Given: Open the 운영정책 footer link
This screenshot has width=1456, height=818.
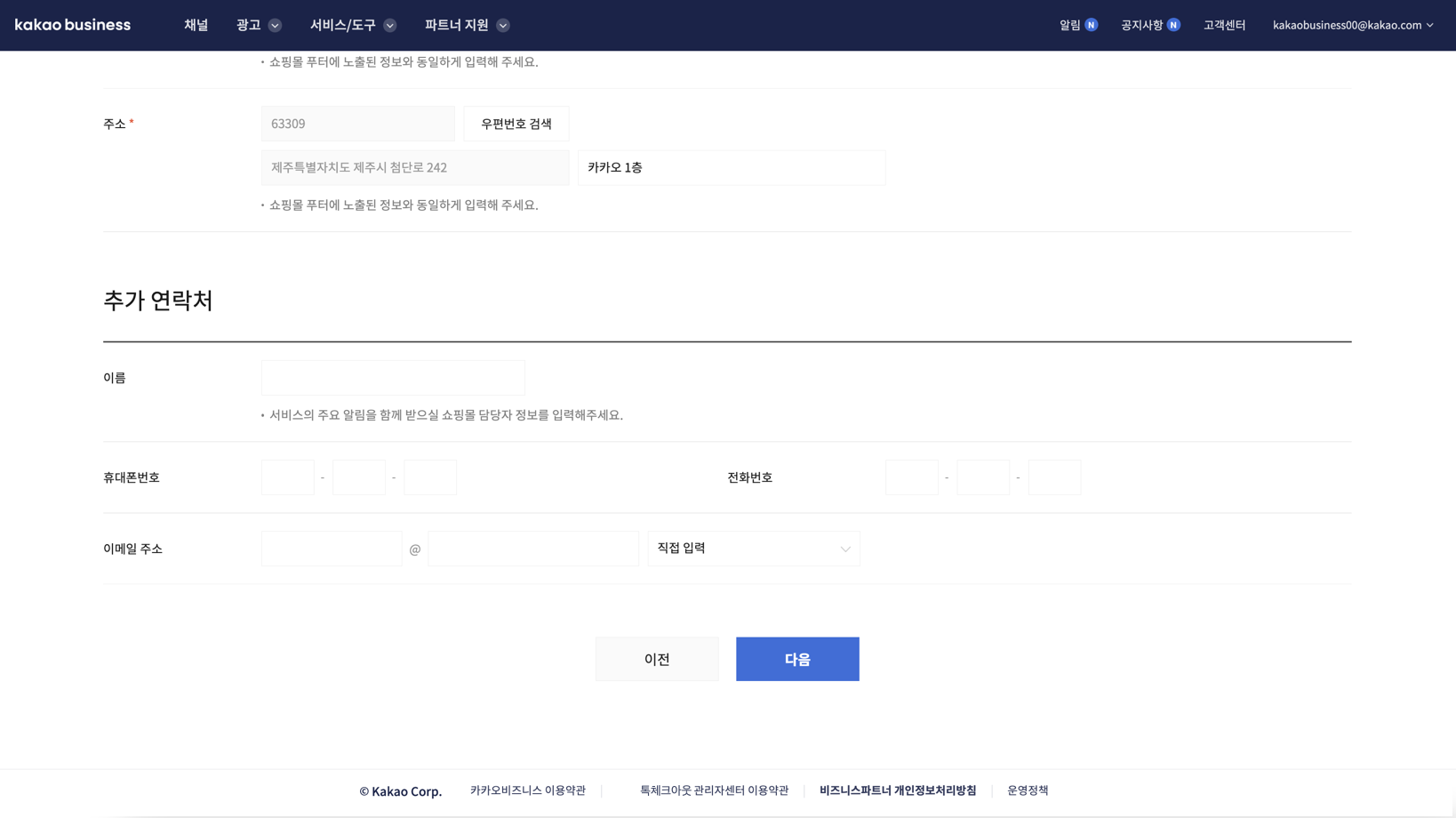Looking at the screenshot, I should tap(1027, 790).
